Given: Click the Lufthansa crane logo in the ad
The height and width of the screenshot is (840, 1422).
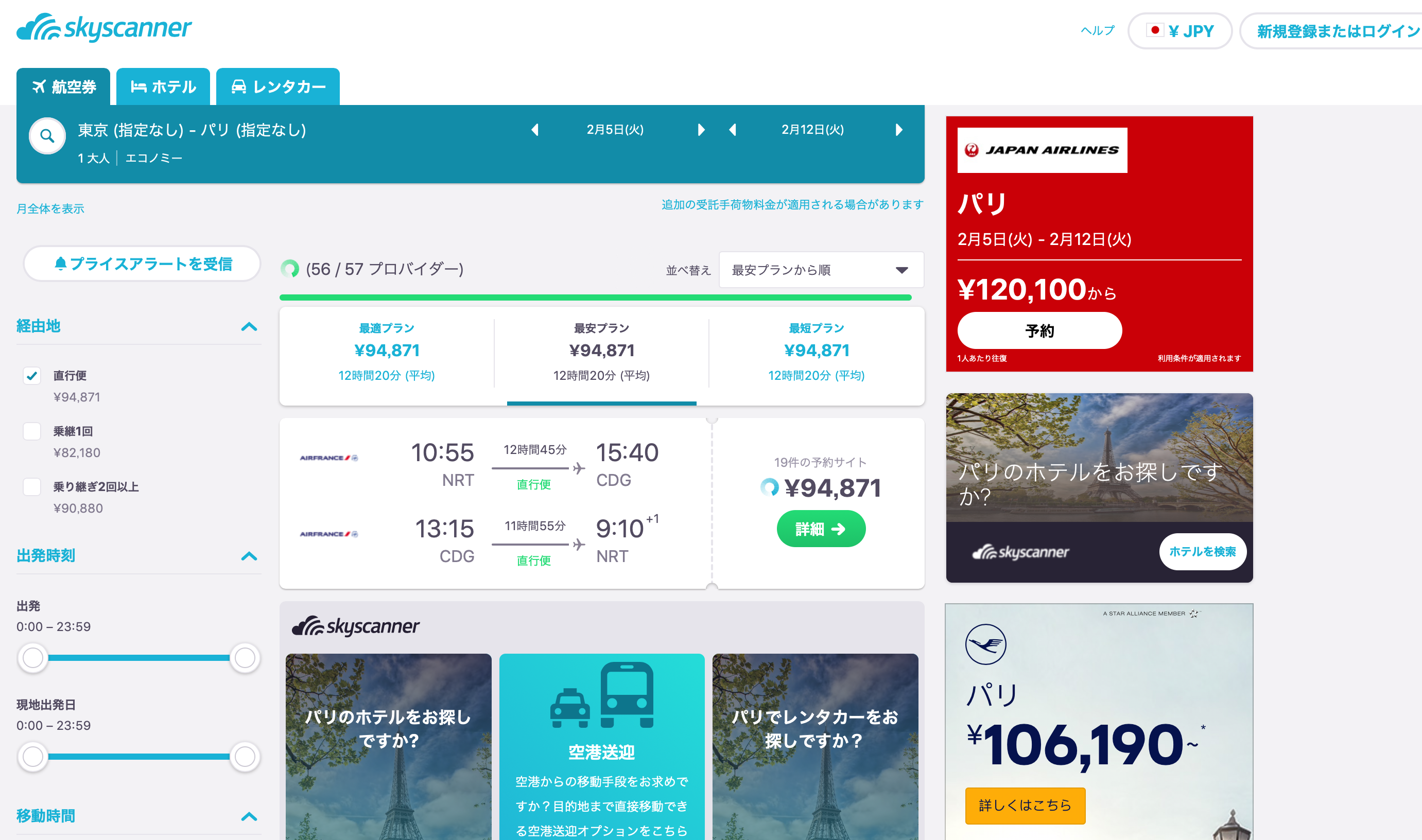Looking at the screenshot, I should (x=985, y=644).
